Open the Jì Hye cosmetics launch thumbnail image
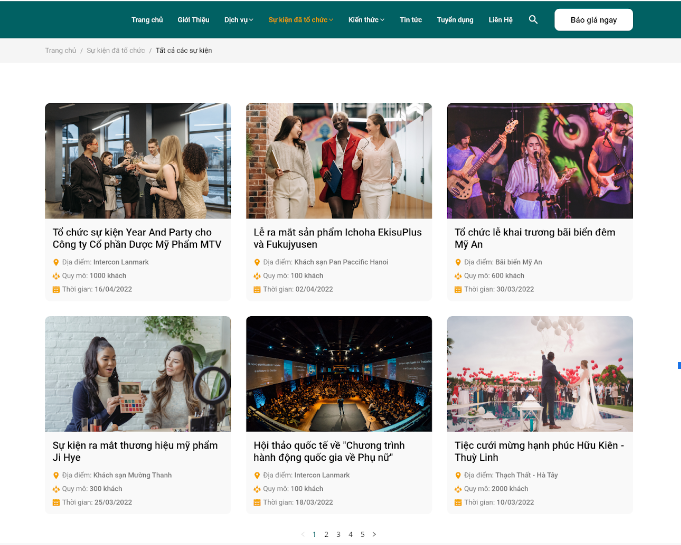 (x=138, y=374)
